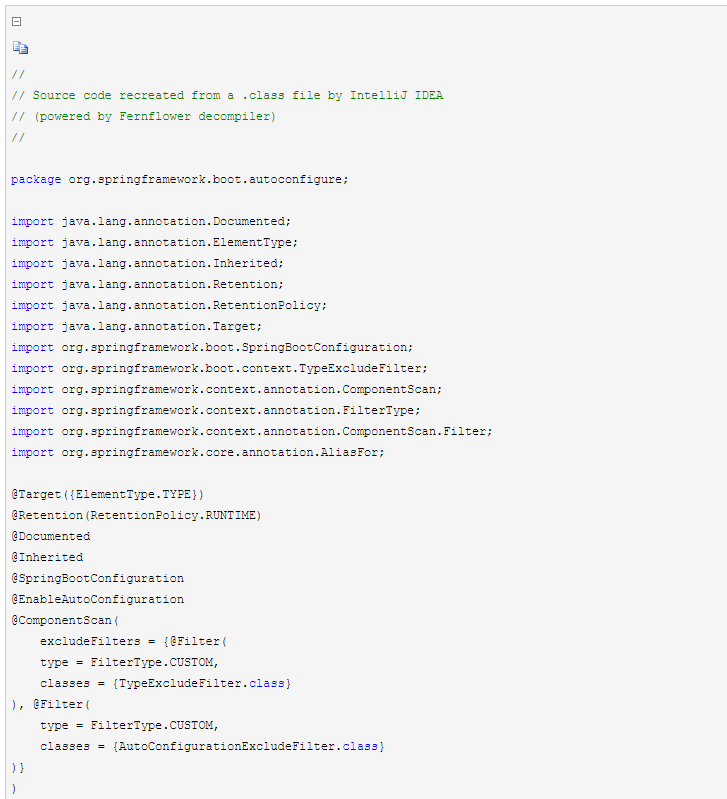
Task: Click the FilterType import line
Action: (x=216, y=410)
